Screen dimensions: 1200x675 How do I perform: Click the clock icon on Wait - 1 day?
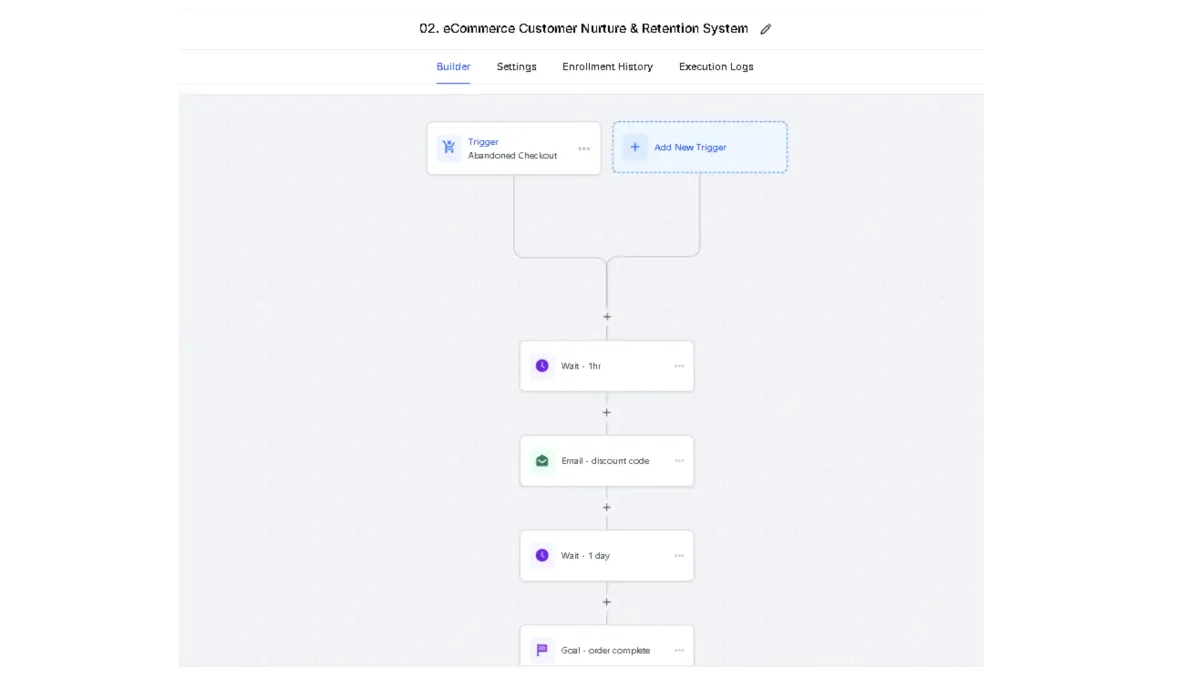tap(542, 555)
